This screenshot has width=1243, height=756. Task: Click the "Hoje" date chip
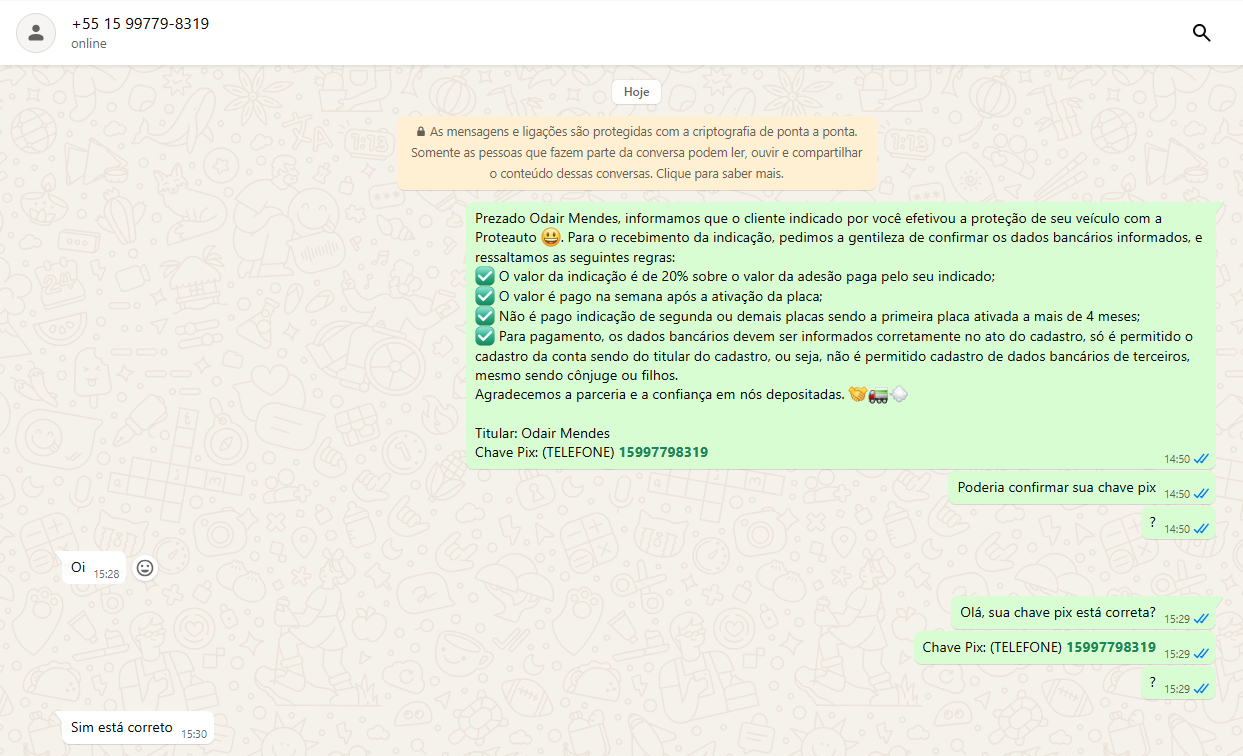[636, 92]
